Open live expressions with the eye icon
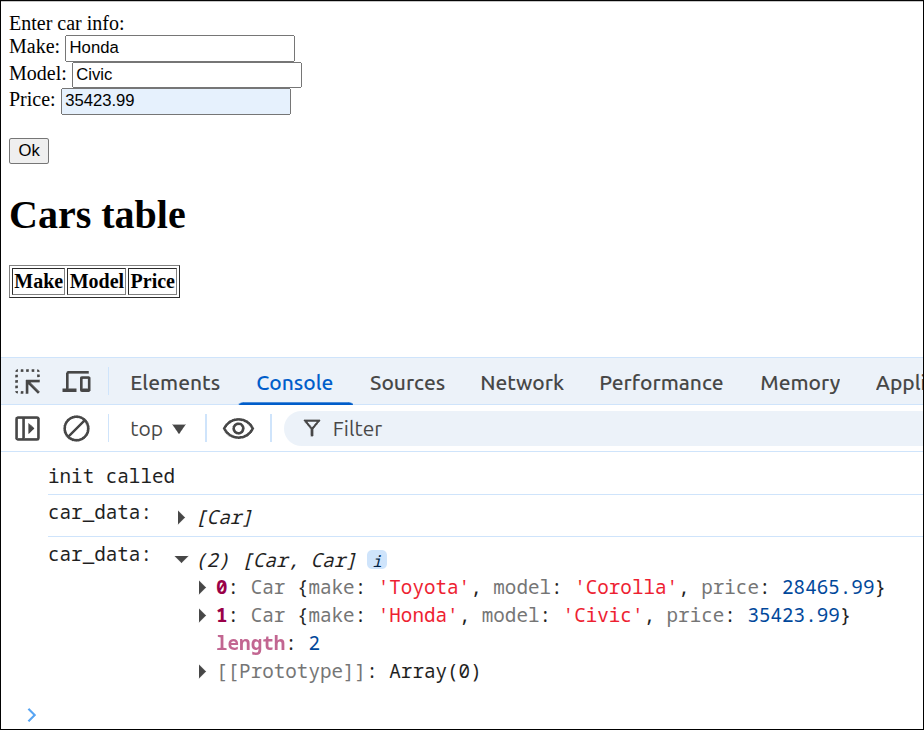This screenshot has width=924, height=730. tap(238, 428)
